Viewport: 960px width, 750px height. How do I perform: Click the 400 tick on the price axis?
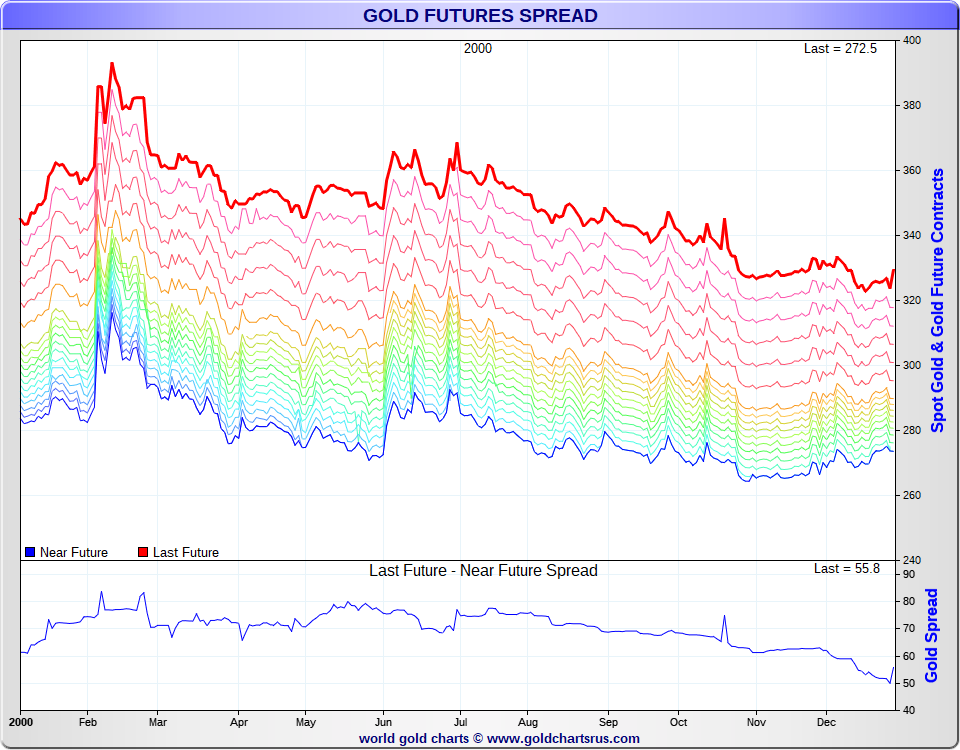coord(912,40)
